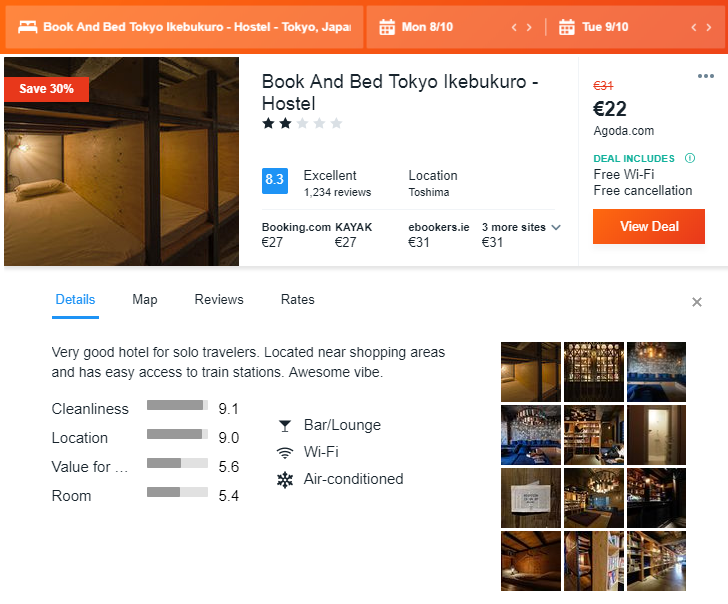This screenshot has width=728, height=604.
Task: Open third-row middle lounge chandelier thumbnail
Action: pos(594,498)
